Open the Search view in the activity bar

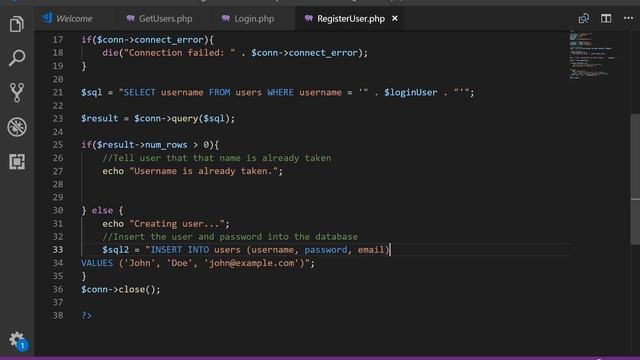(17, 58)
